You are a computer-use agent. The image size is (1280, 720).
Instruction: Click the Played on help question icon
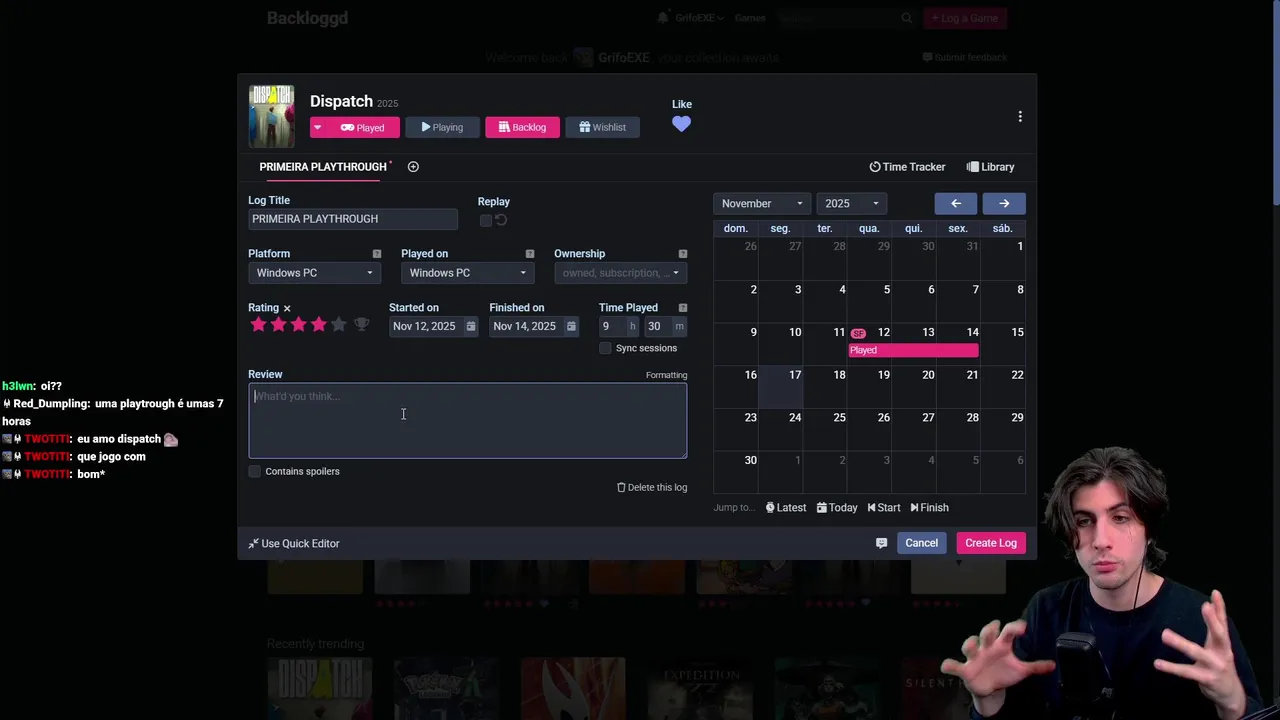[x=530, y=254]
